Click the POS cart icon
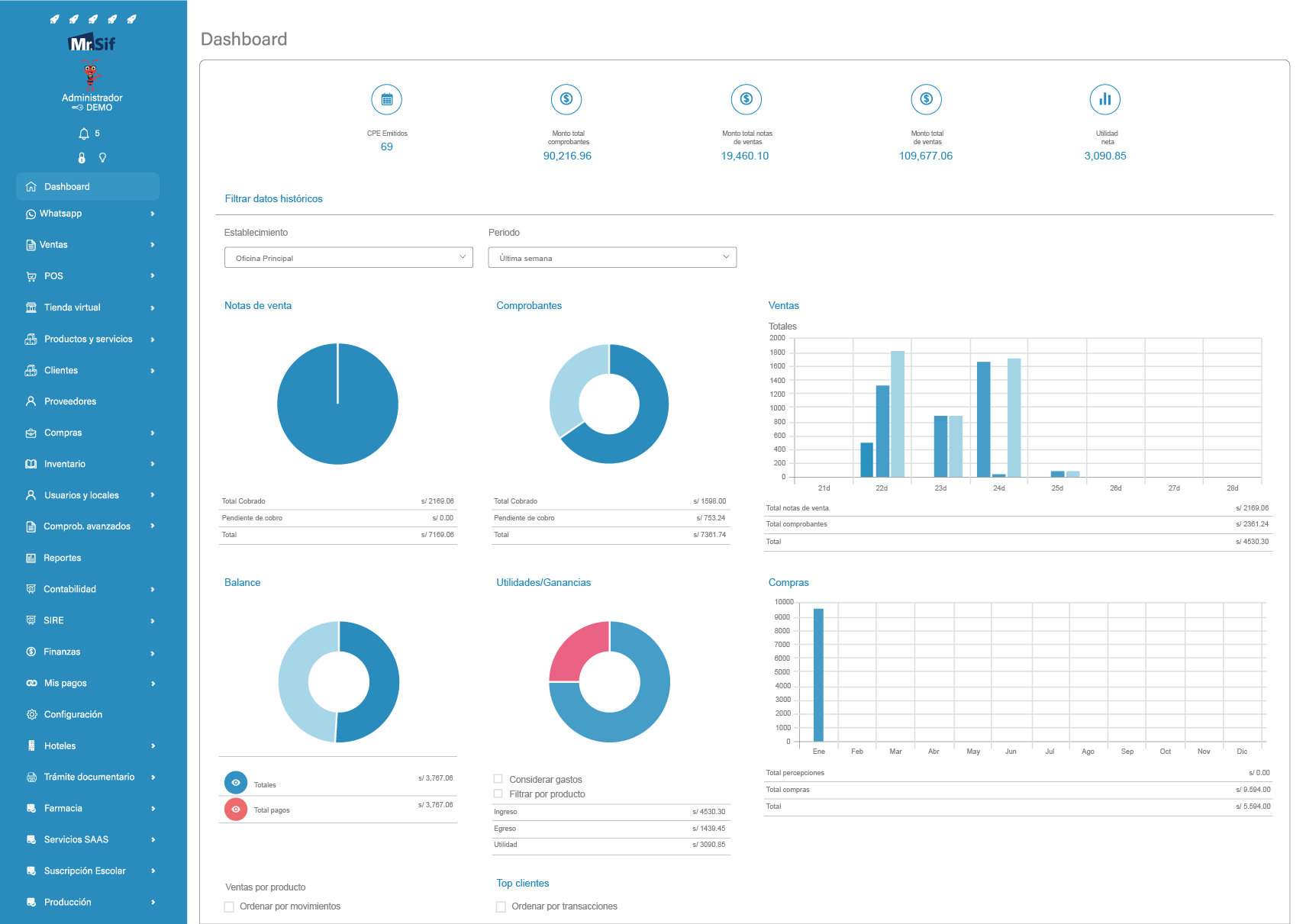This screenshot has height=924, width=1306. [x=31, y=276]
